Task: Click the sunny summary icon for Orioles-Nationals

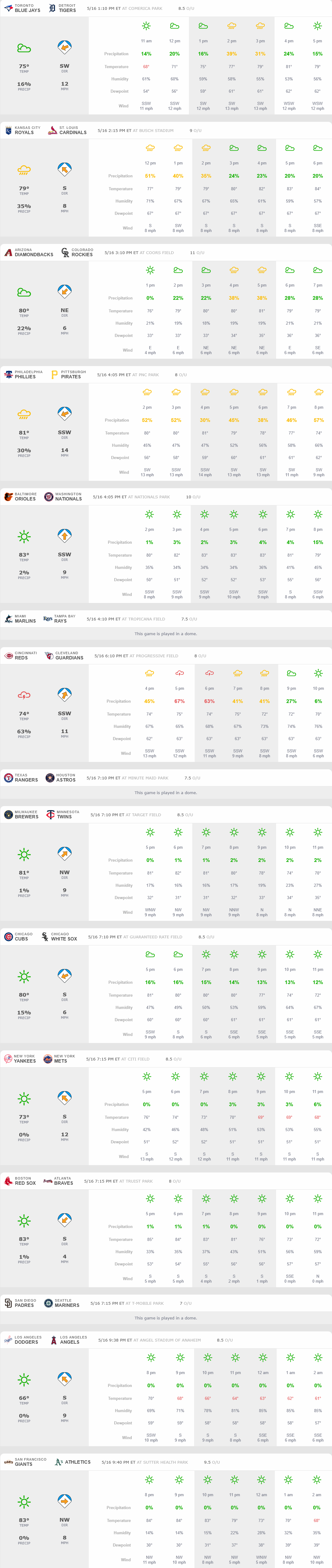Action: 24,536
